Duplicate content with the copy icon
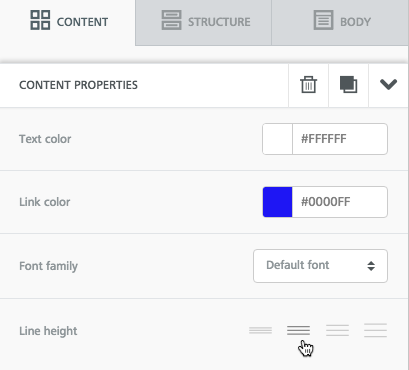 click(x=348, y=85)
